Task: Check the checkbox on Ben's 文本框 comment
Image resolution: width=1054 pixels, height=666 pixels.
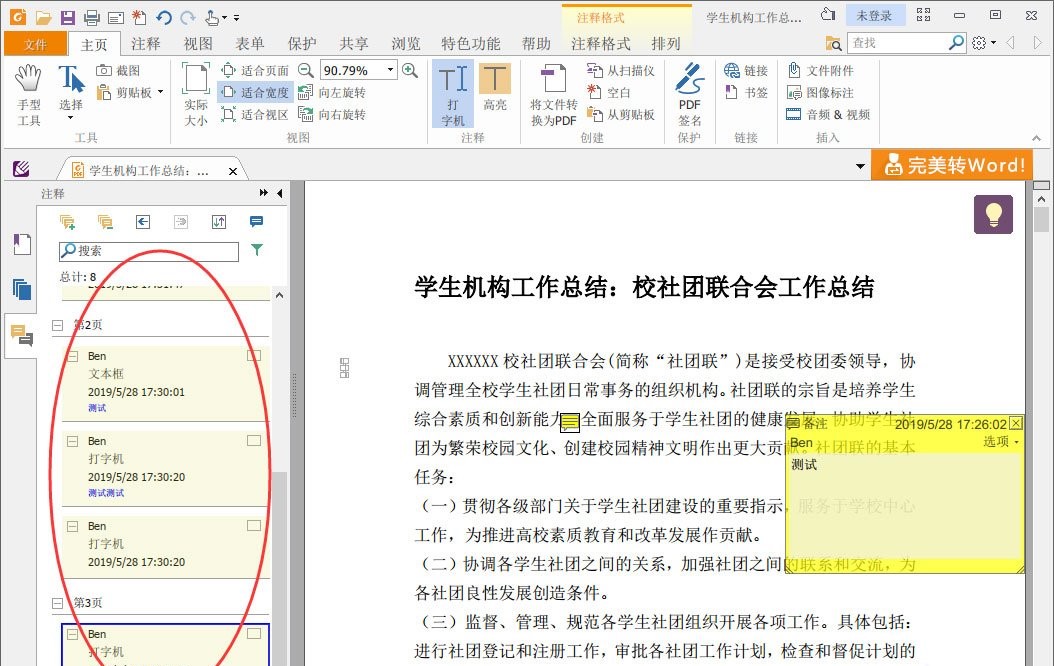Action: pyautogui.click(x=254, y=354)
